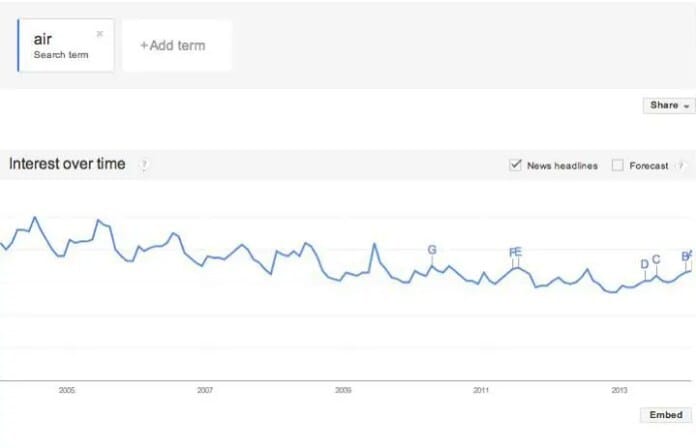Viewport: 696px width, 448px height.
Task: Click the Interest over time heading
Action: tap(67, 164)
